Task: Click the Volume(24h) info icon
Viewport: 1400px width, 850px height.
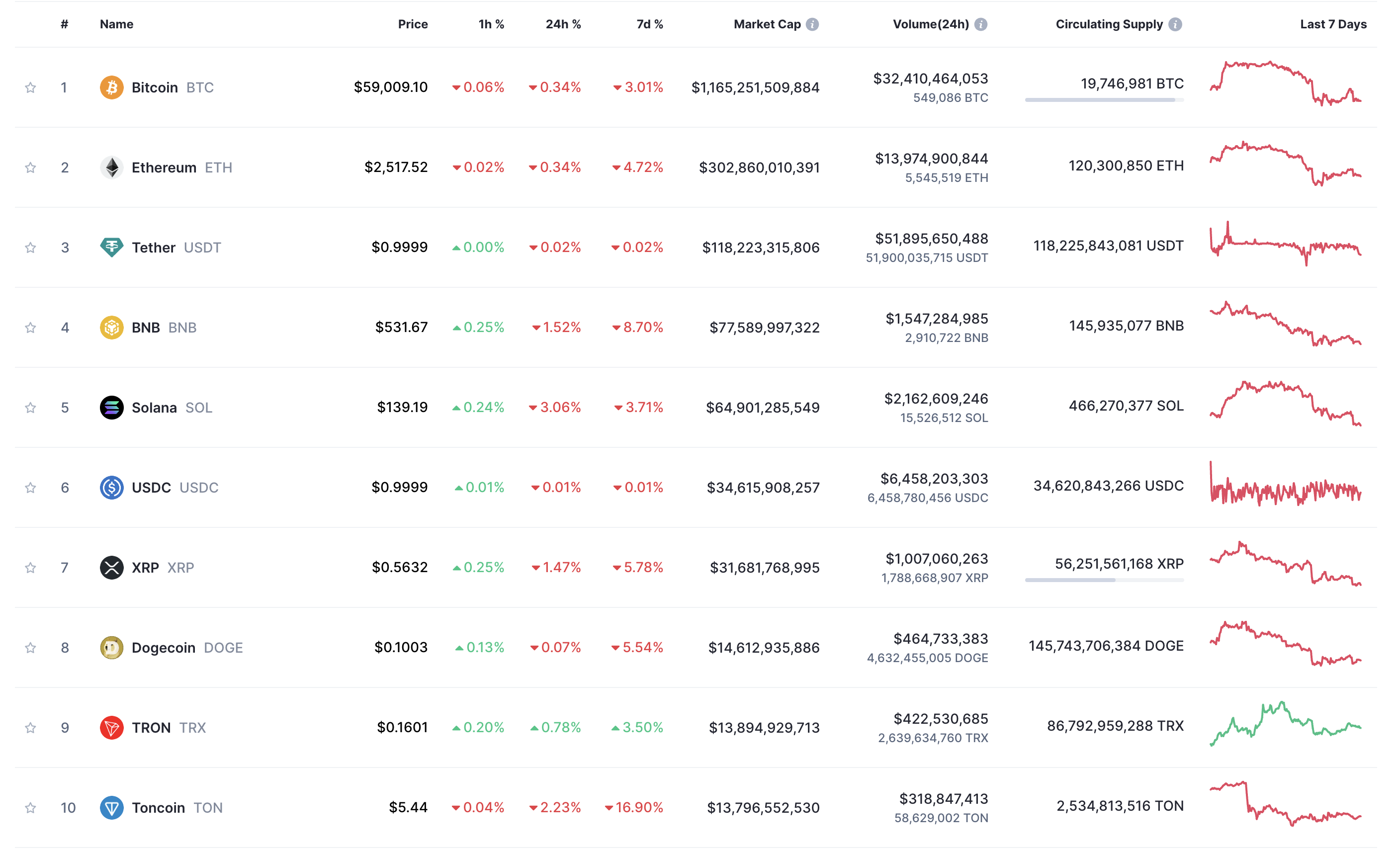Action: point(981,24)
